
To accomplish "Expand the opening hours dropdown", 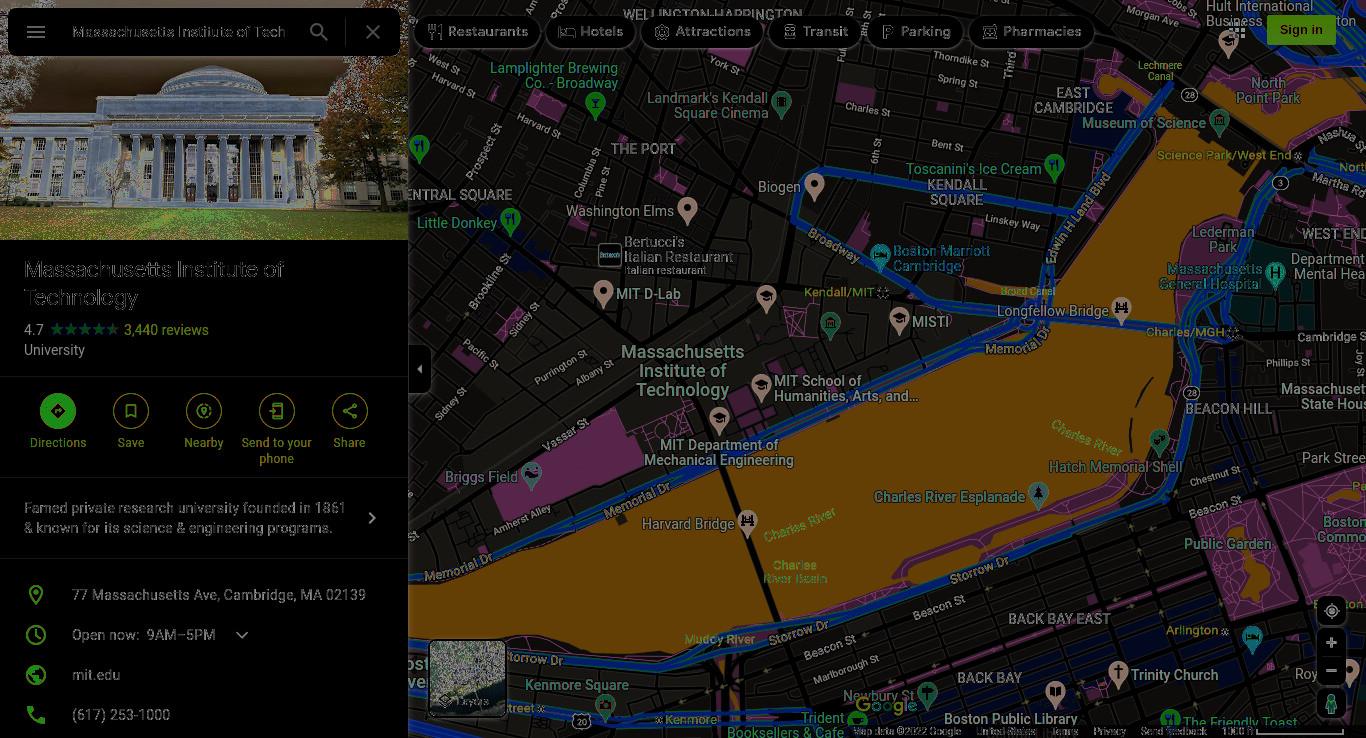I will (x=242, y=635).
